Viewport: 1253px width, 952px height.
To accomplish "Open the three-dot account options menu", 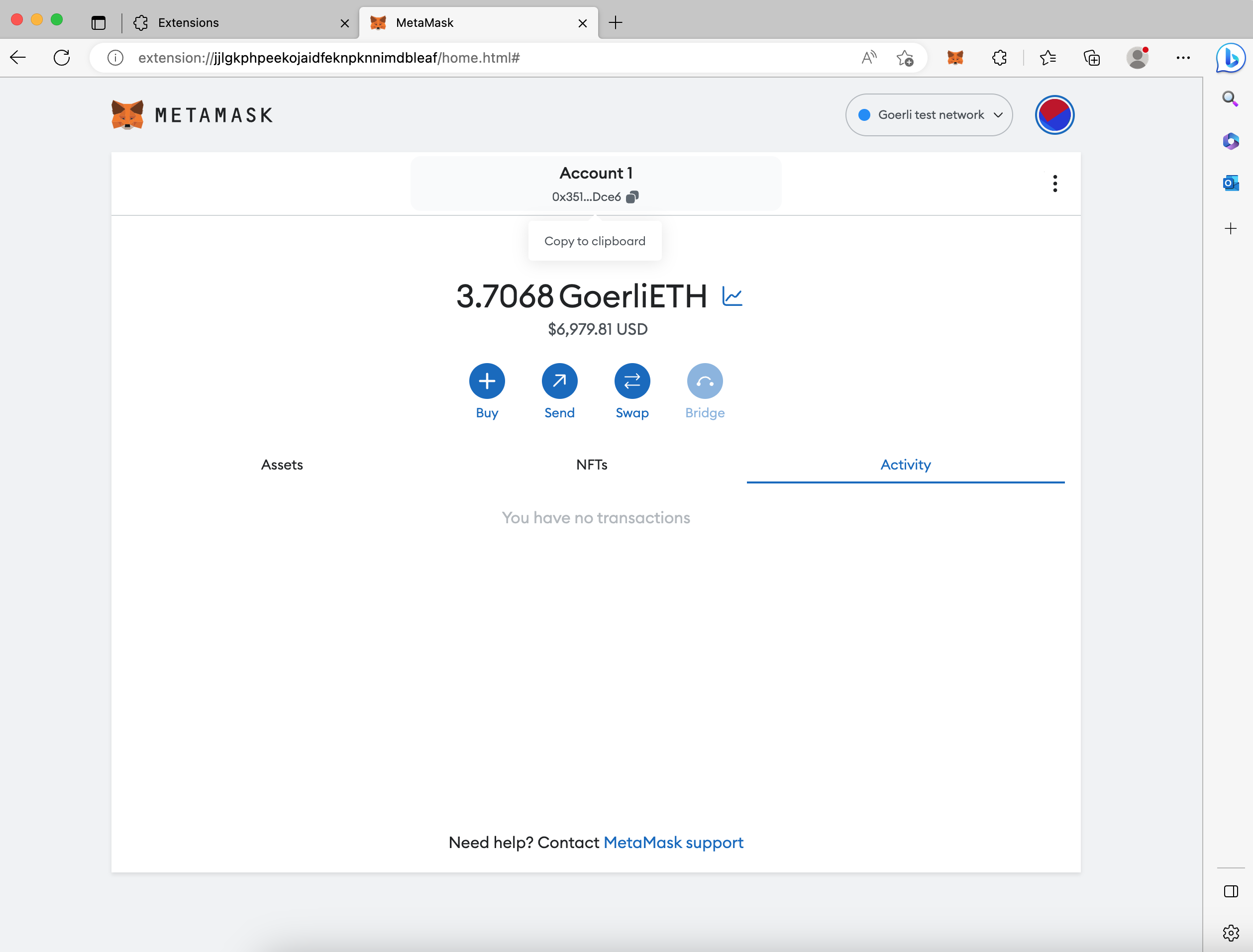I will pyautogui.click(x=1055, y=183).
